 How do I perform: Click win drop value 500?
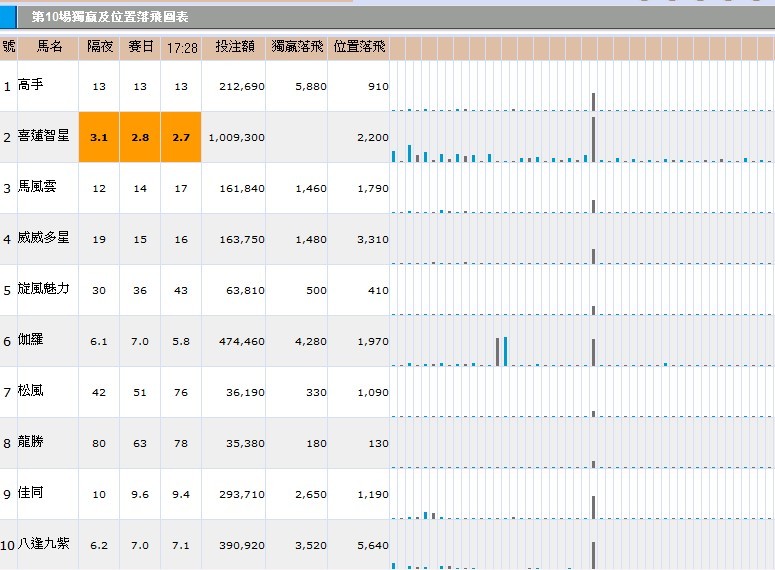(316, 290)
